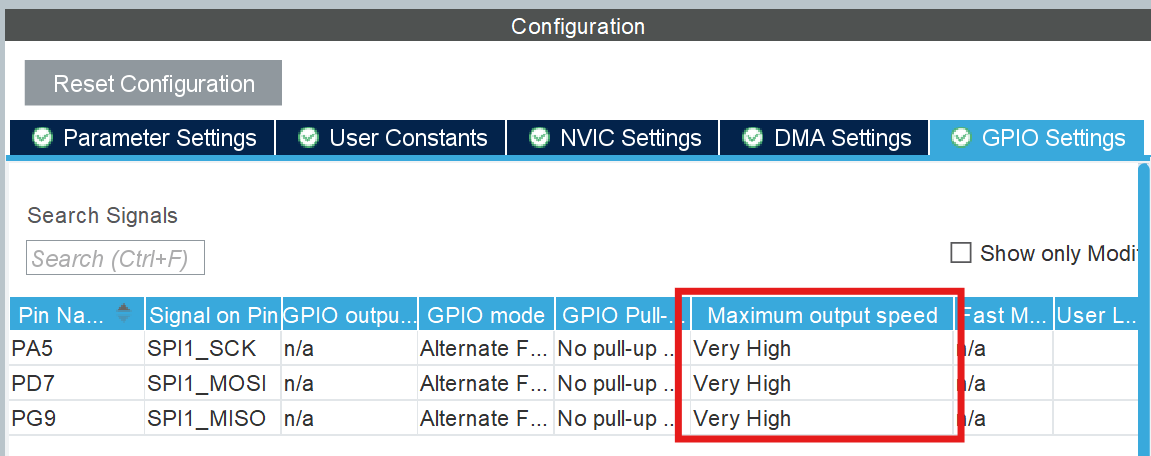Click the Alternate Function mode cell for PD7
The image size is (1151, 456).
(x=486, y=383)
